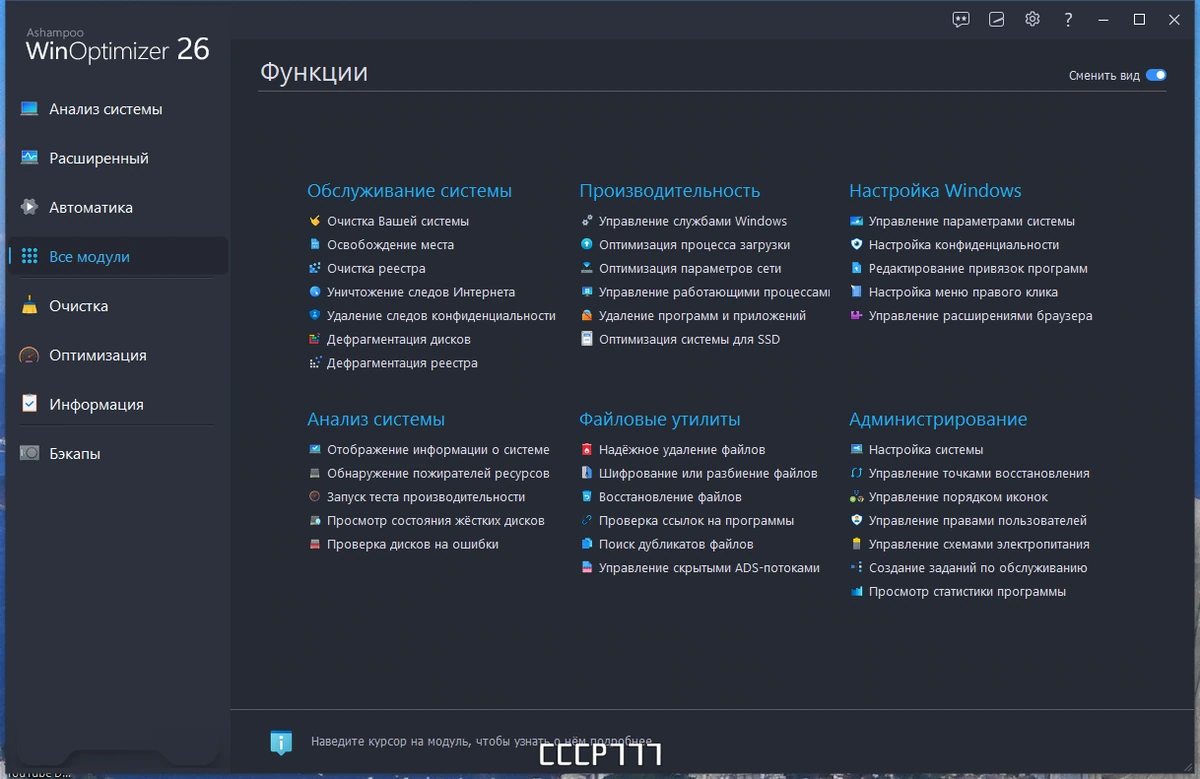Open Управление схемами электропитания
The width and height of the screenshot is (1200, 779).
pyautogui.click(x=979, y=544)
